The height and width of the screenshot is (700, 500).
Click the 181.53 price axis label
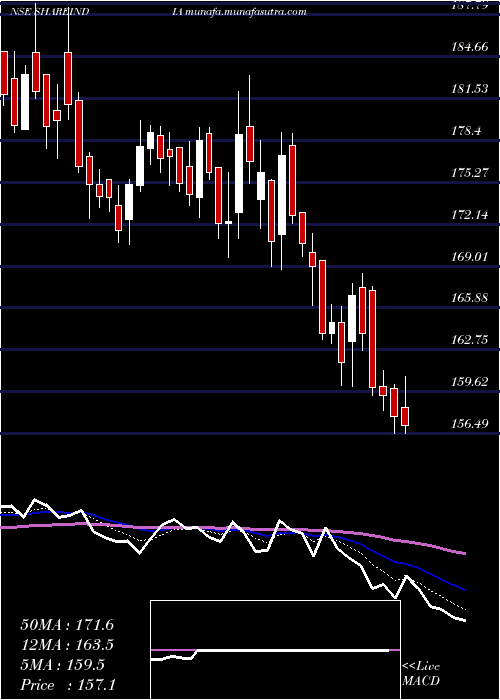470,88
